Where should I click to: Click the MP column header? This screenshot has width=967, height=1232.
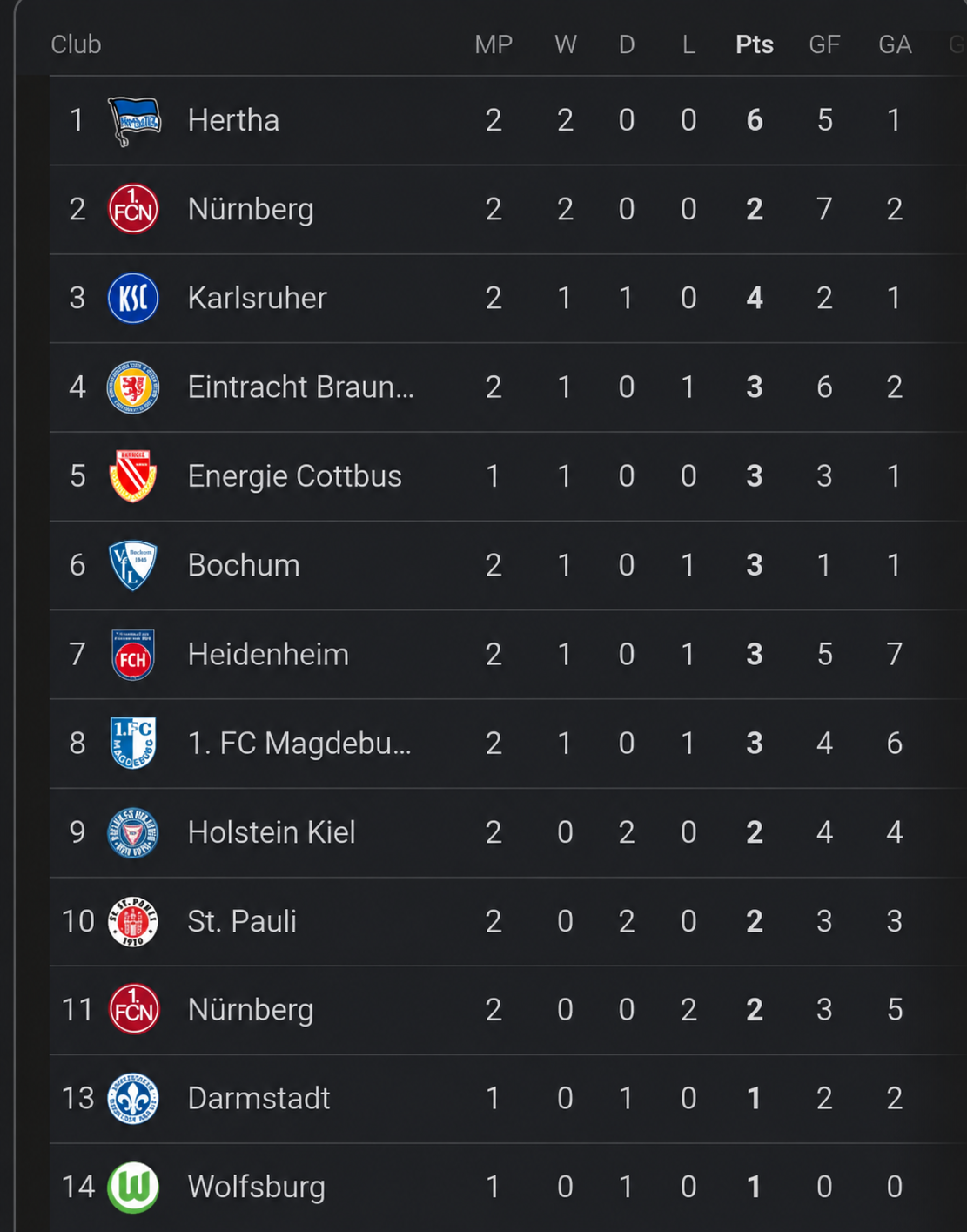pyautogui.click(x=494, y=44)
